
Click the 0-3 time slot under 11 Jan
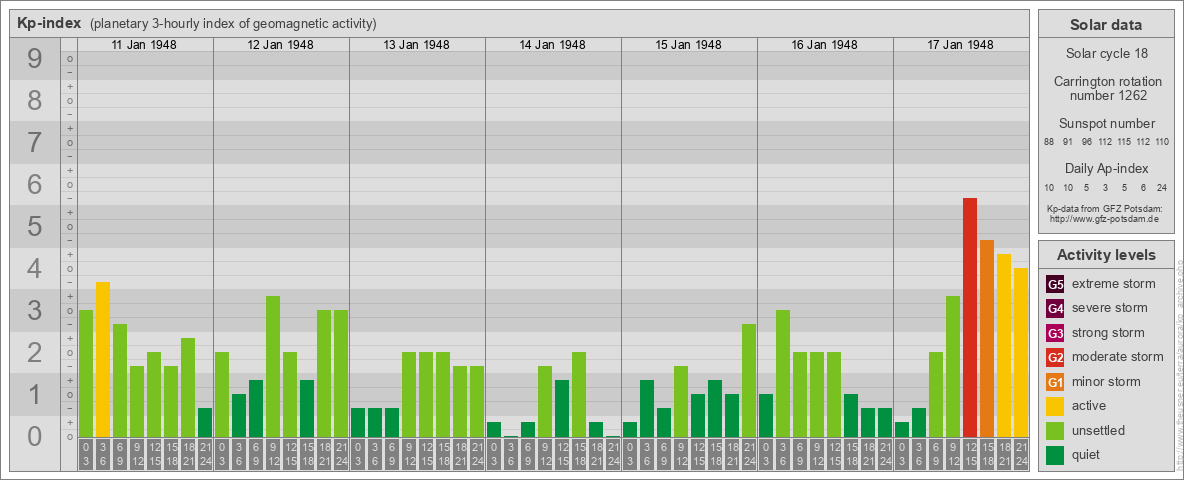click(86, 454)
